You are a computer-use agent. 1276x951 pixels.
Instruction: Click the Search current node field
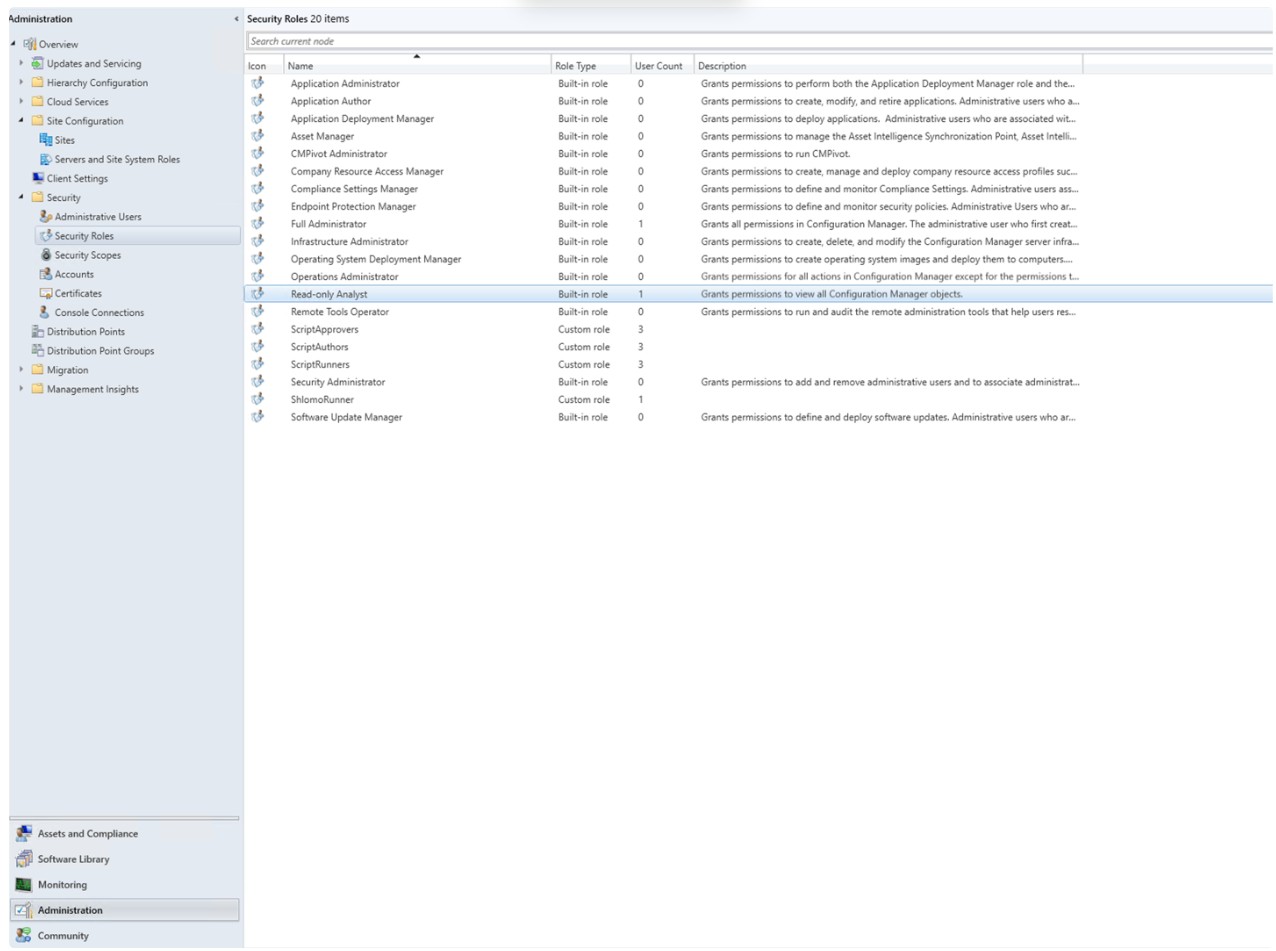point(700,41)
